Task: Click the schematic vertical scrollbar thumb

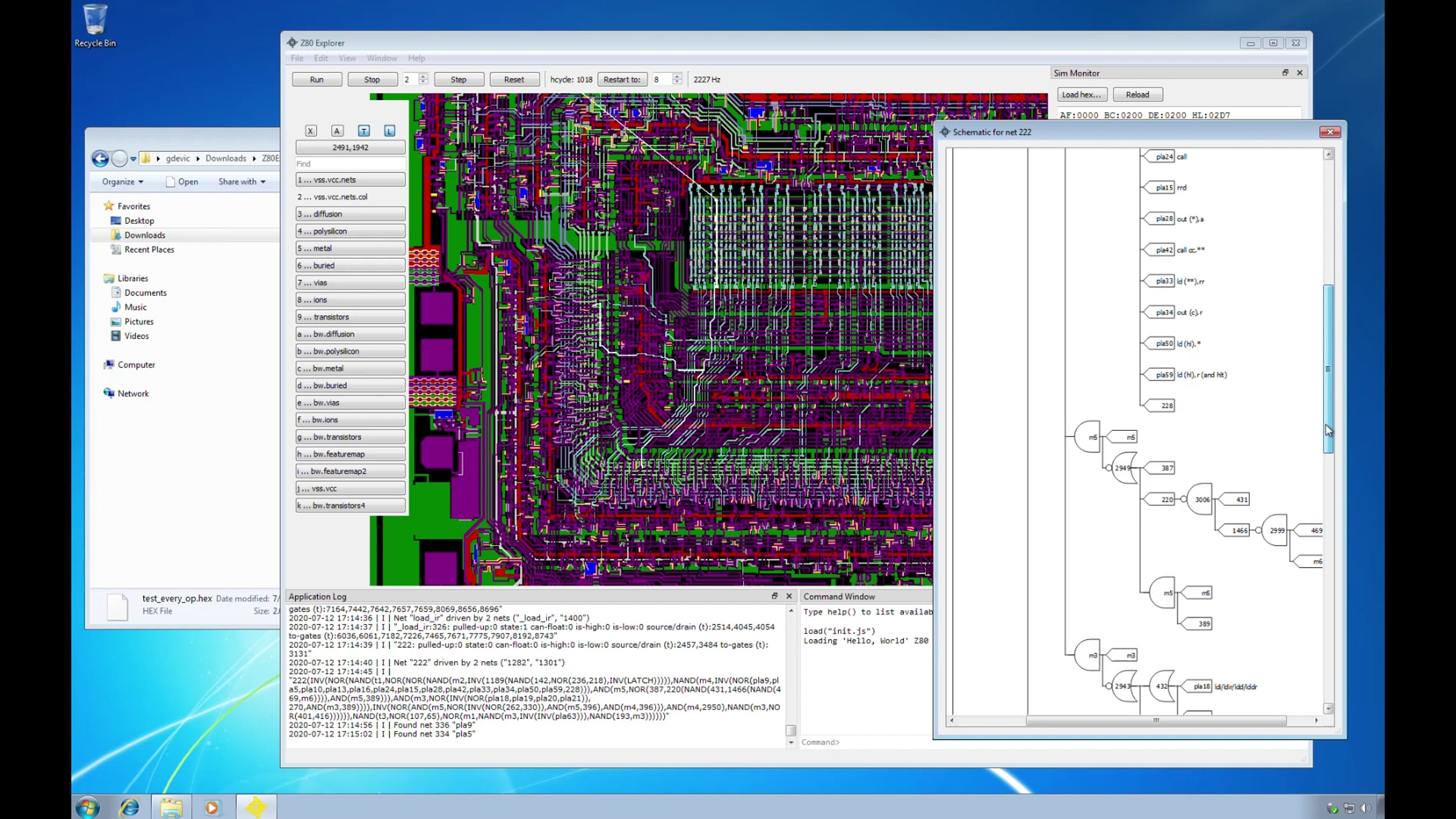Action: [1328, 368]
